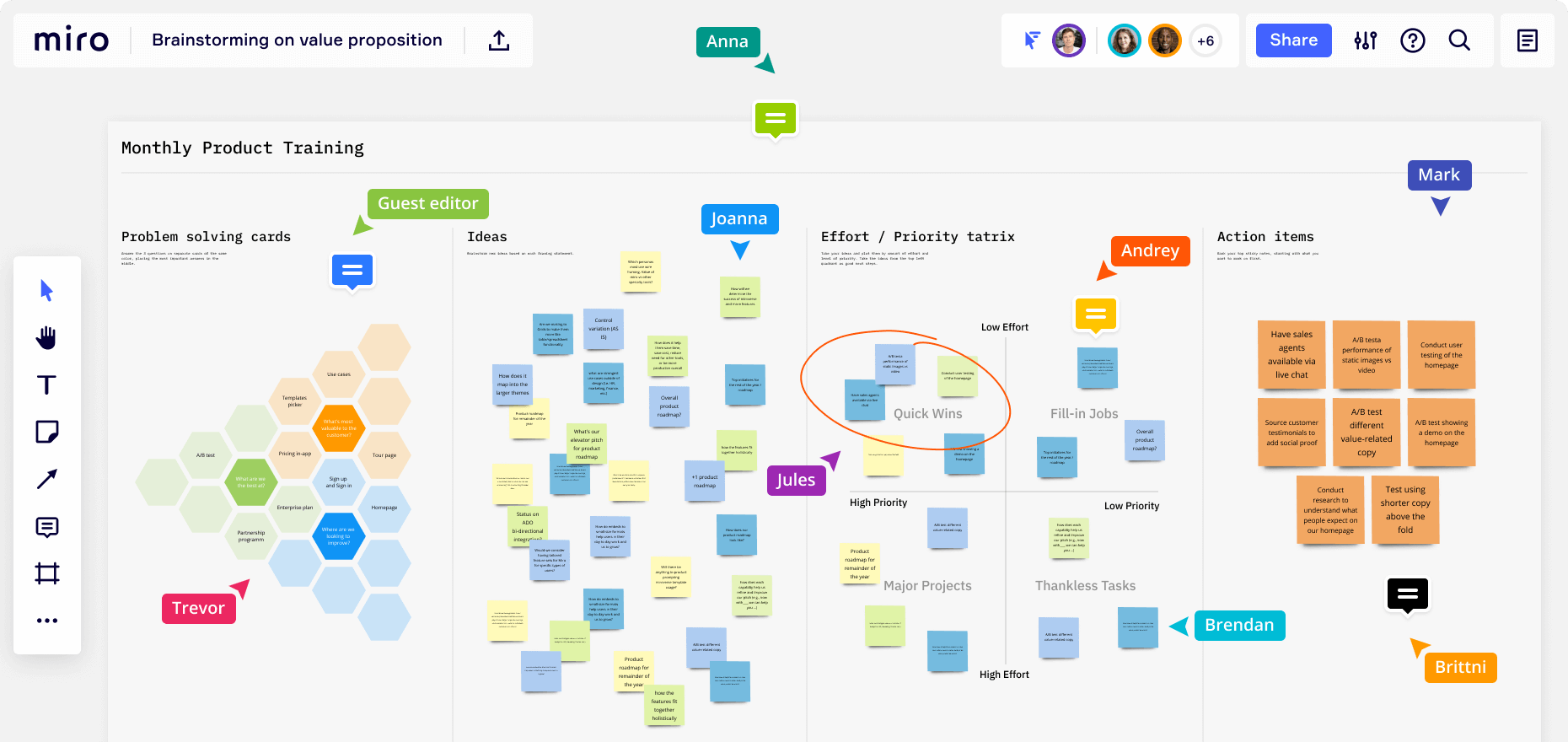Open the board settings sliders icon
Image resolution: width=1568 pixels, height=742 pixels.
click(x=1366, y=40)
